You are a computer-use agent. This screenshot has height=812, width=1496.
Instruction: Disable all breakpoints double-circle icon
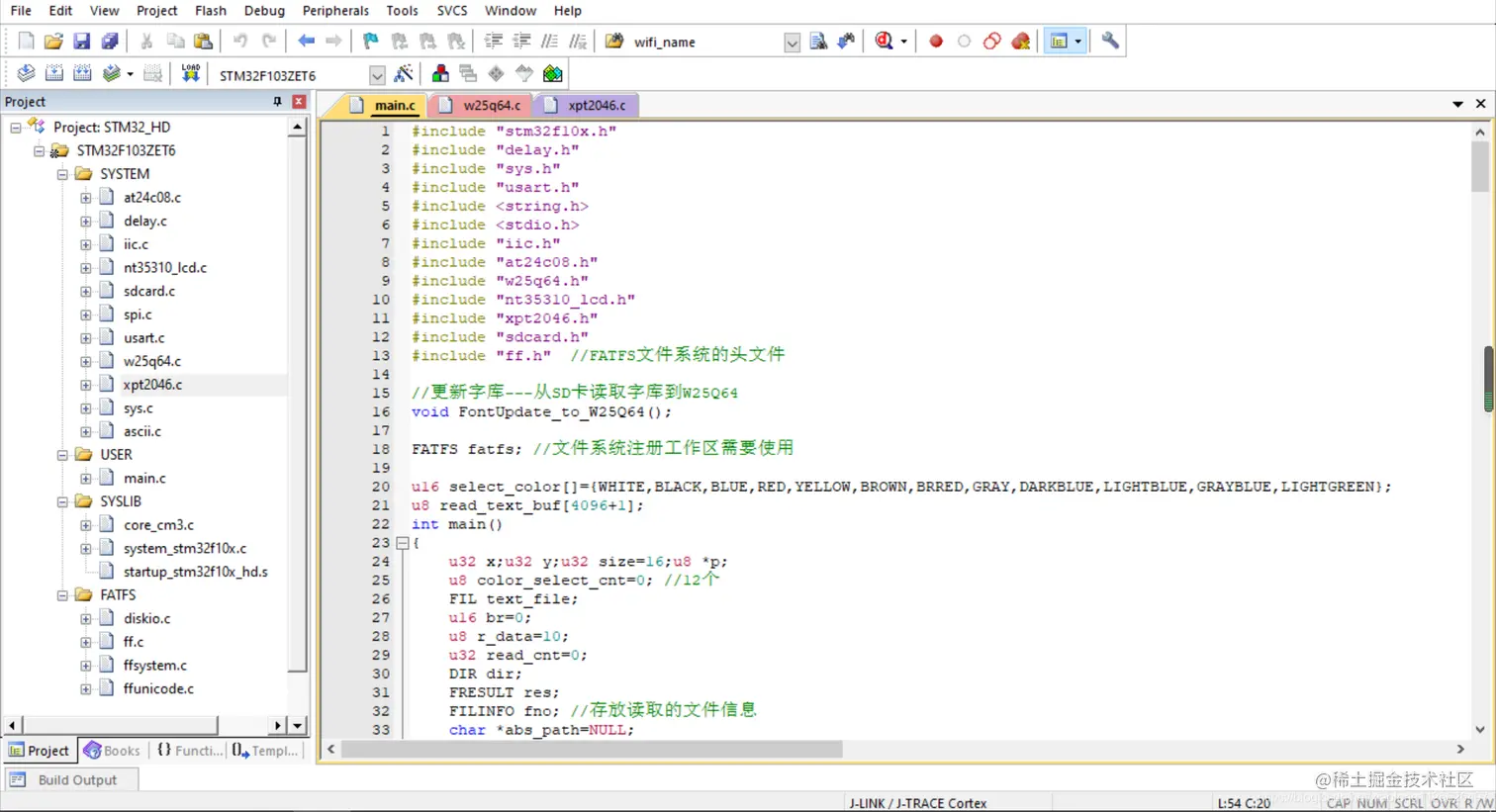[x=992, y=42]
